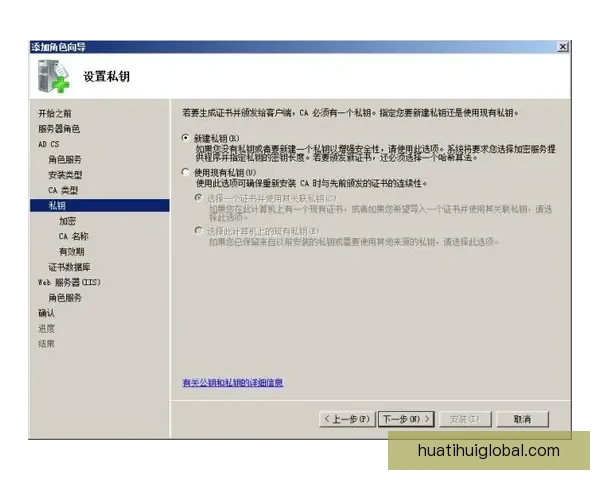Go to the 确认 step
Viewport: 600px width, 480px height.
[x=46, y=313]
